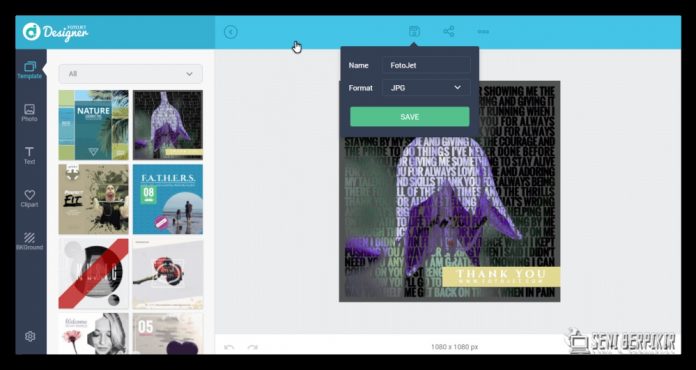Switch to the Template tab in sidebar
The height and width of the screenshot is (370, 696).
coord(30,70)
